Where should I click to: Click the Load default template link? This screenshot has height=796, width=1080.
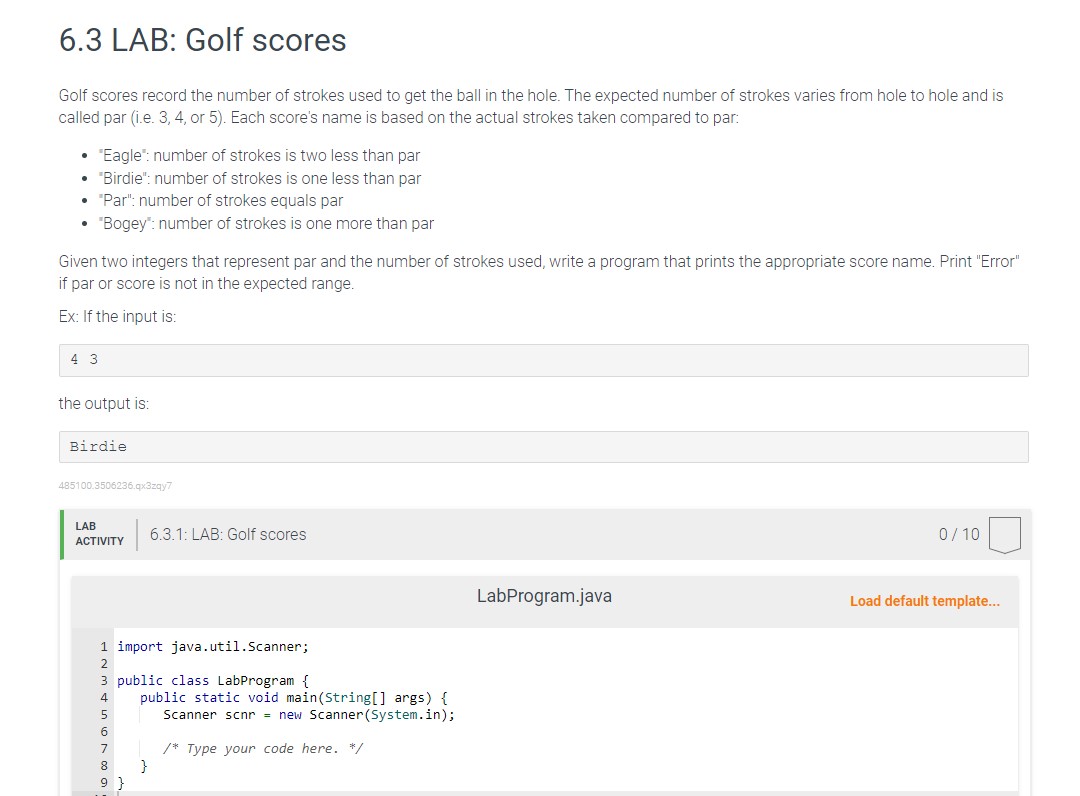[924, 601]
